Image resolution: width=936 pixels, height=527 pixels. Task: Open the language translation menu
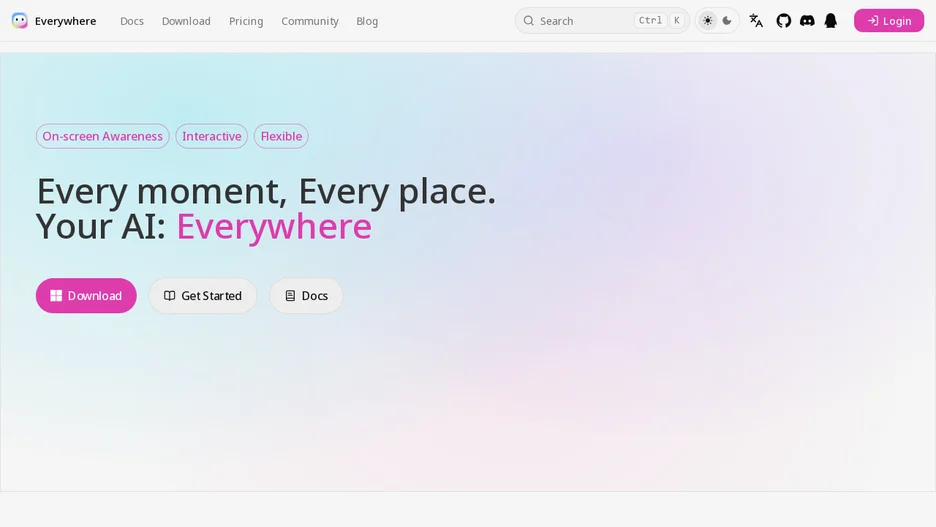[756, 21]
